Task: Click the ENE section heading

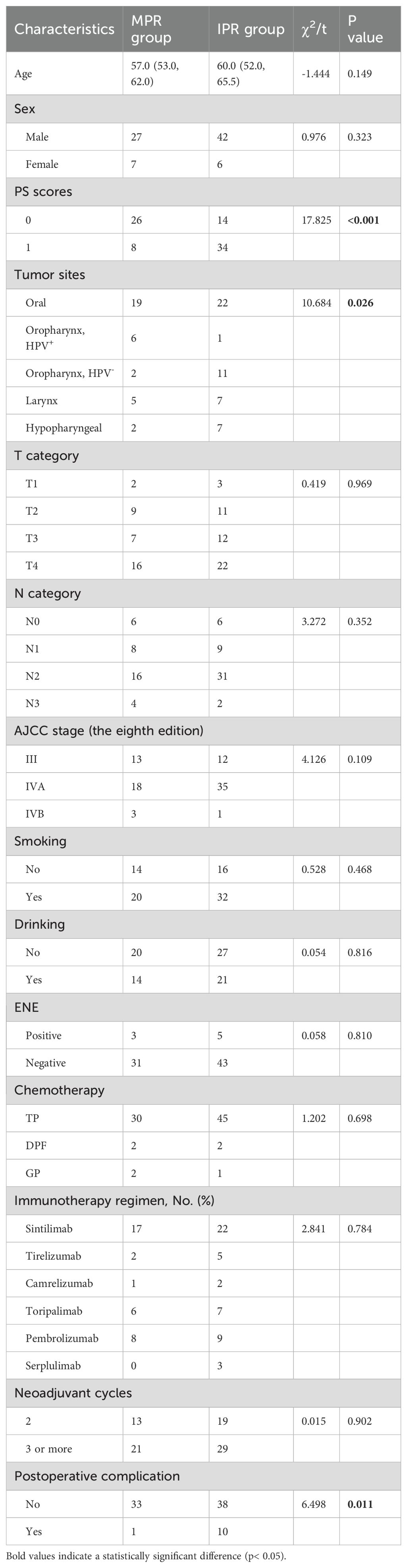Action: pos(26,1007)
